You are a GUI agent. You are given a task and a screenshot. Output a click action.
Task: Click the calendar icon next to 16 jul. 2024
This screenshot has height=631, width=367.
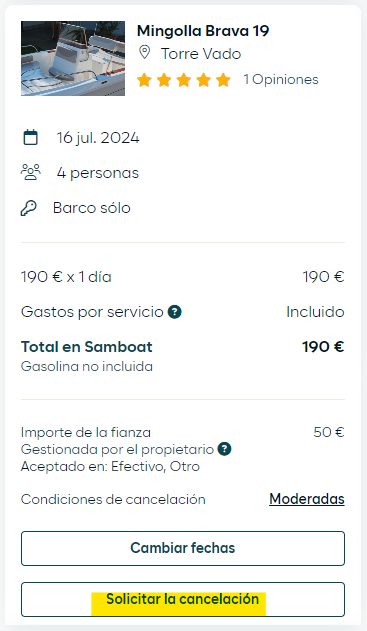tap(31, 137)
